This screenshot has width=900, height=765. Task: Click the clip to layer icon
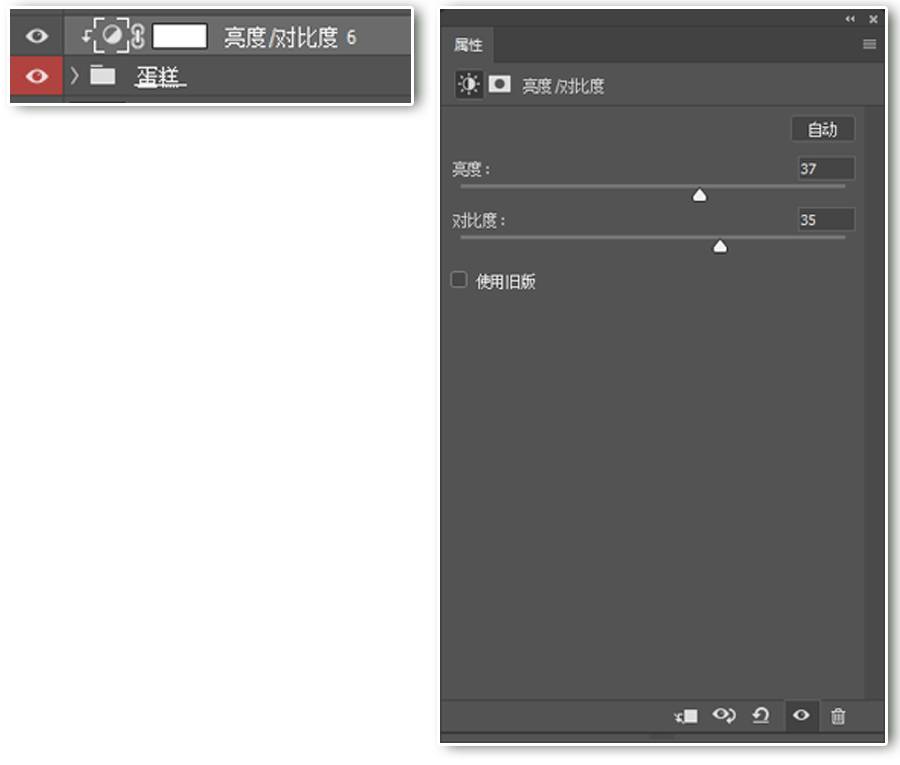point(686,716)
